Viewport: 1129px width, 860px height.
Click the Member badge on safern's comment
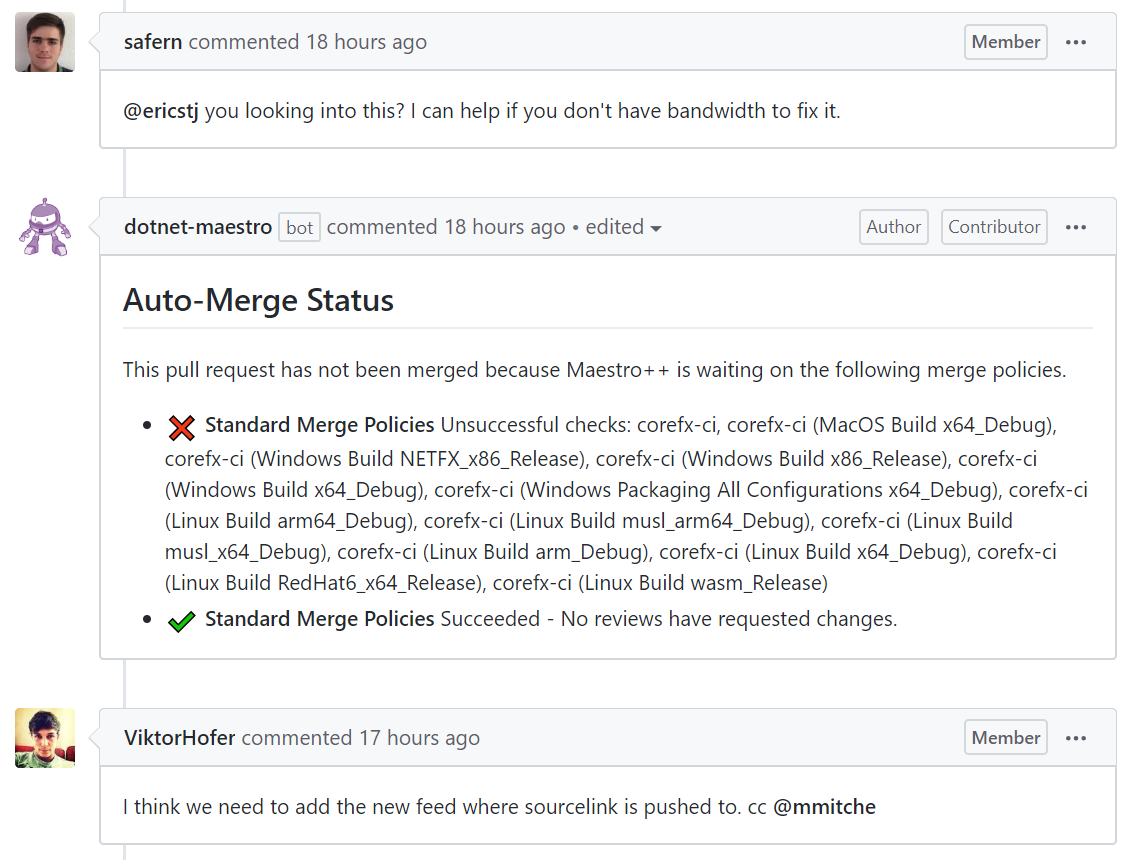click(x=1005, y=42)
